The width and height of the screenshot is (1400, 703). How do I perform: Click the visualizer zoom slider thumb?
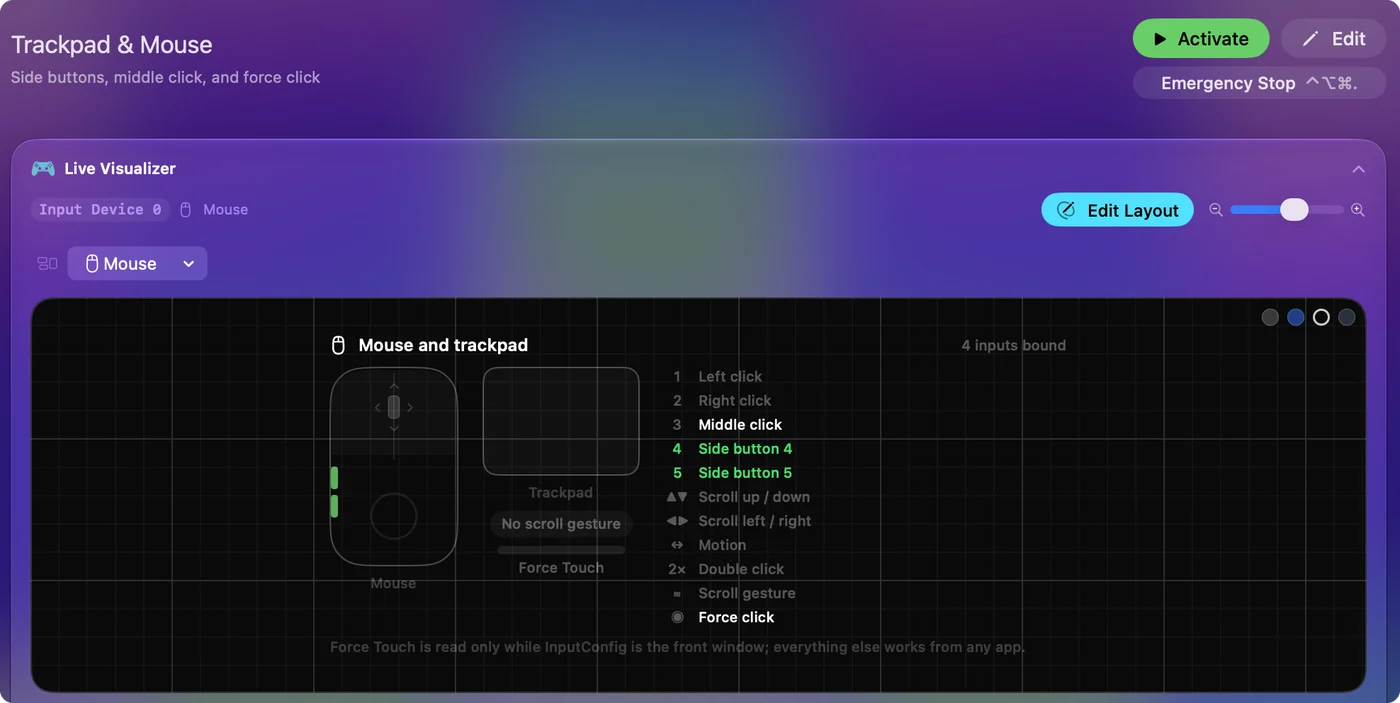(x=1294, y=209)
